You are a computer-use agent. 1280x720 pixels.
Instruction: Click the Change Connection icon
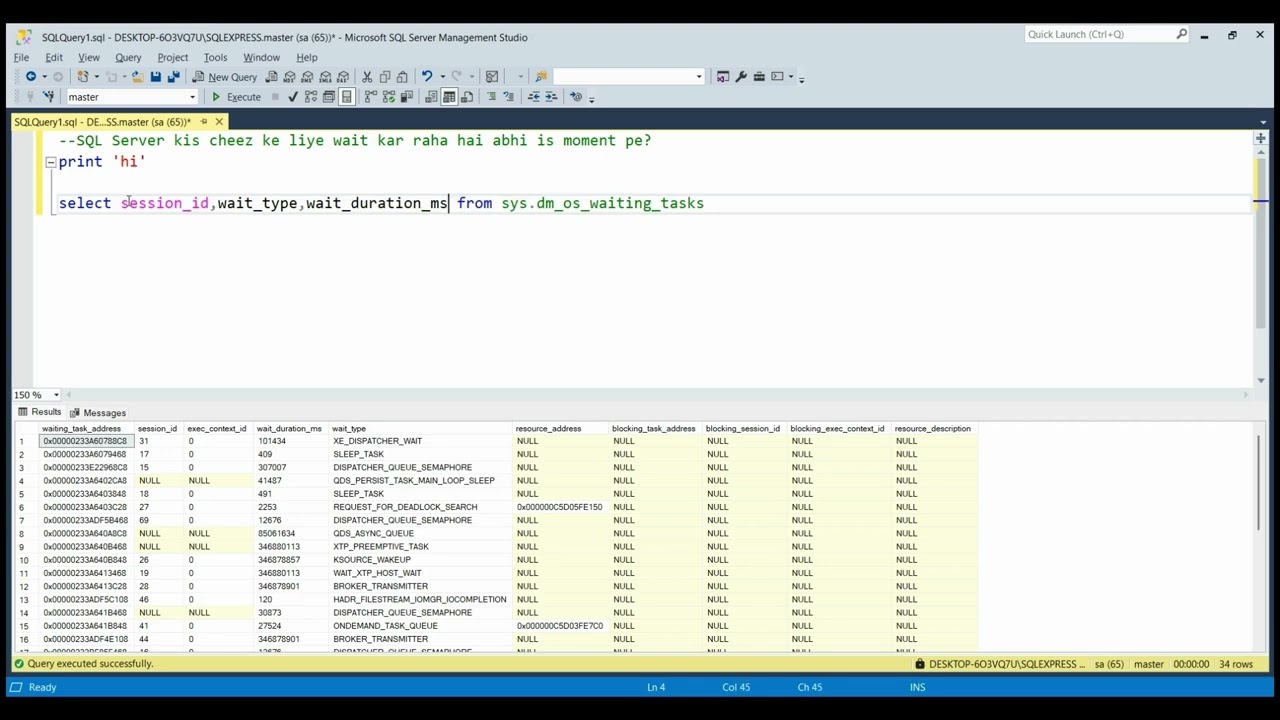(48, 96)
